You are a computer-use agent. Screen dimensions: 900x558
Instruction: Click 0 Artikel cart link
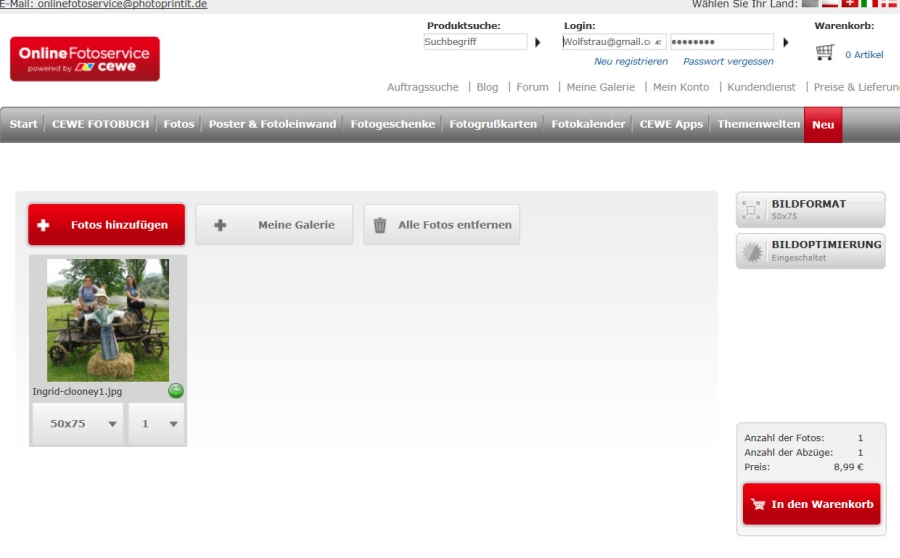pos(864,55)
